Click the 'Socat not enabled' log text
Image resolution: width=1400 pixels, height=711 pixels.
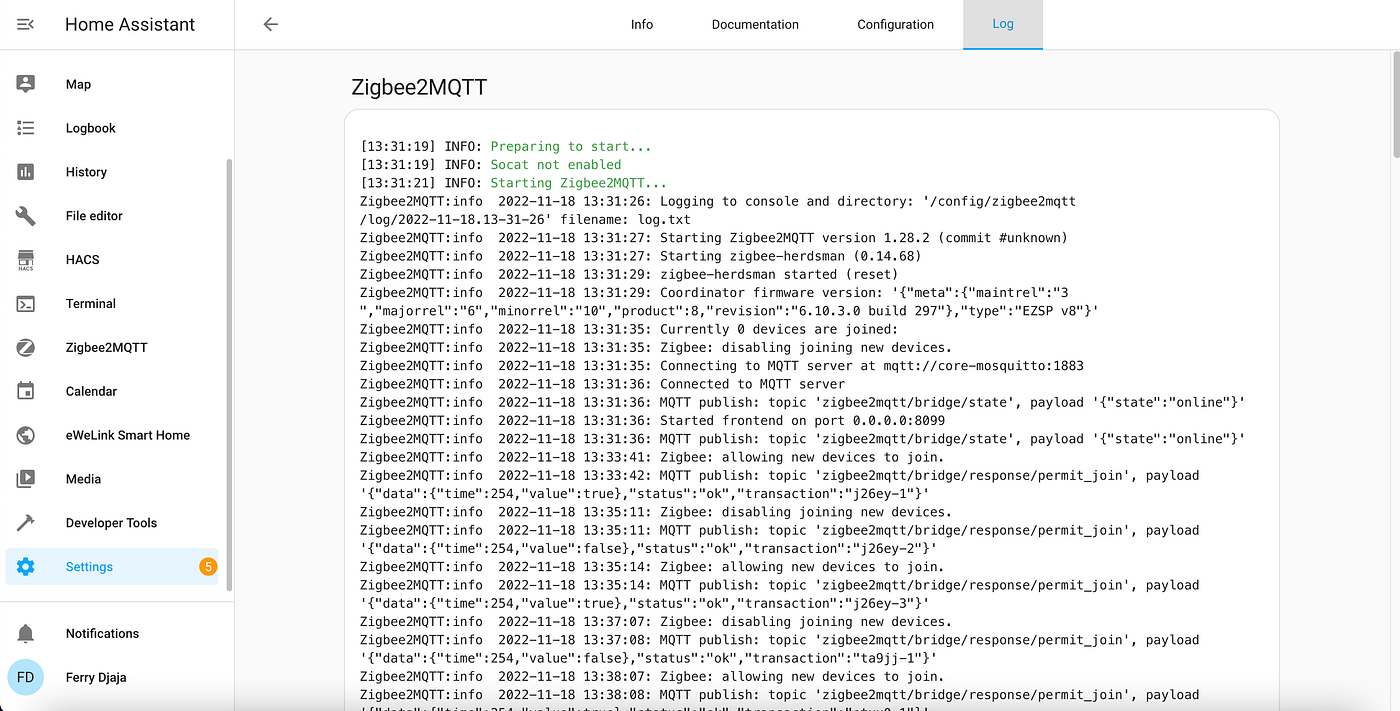tap(556, 164)
